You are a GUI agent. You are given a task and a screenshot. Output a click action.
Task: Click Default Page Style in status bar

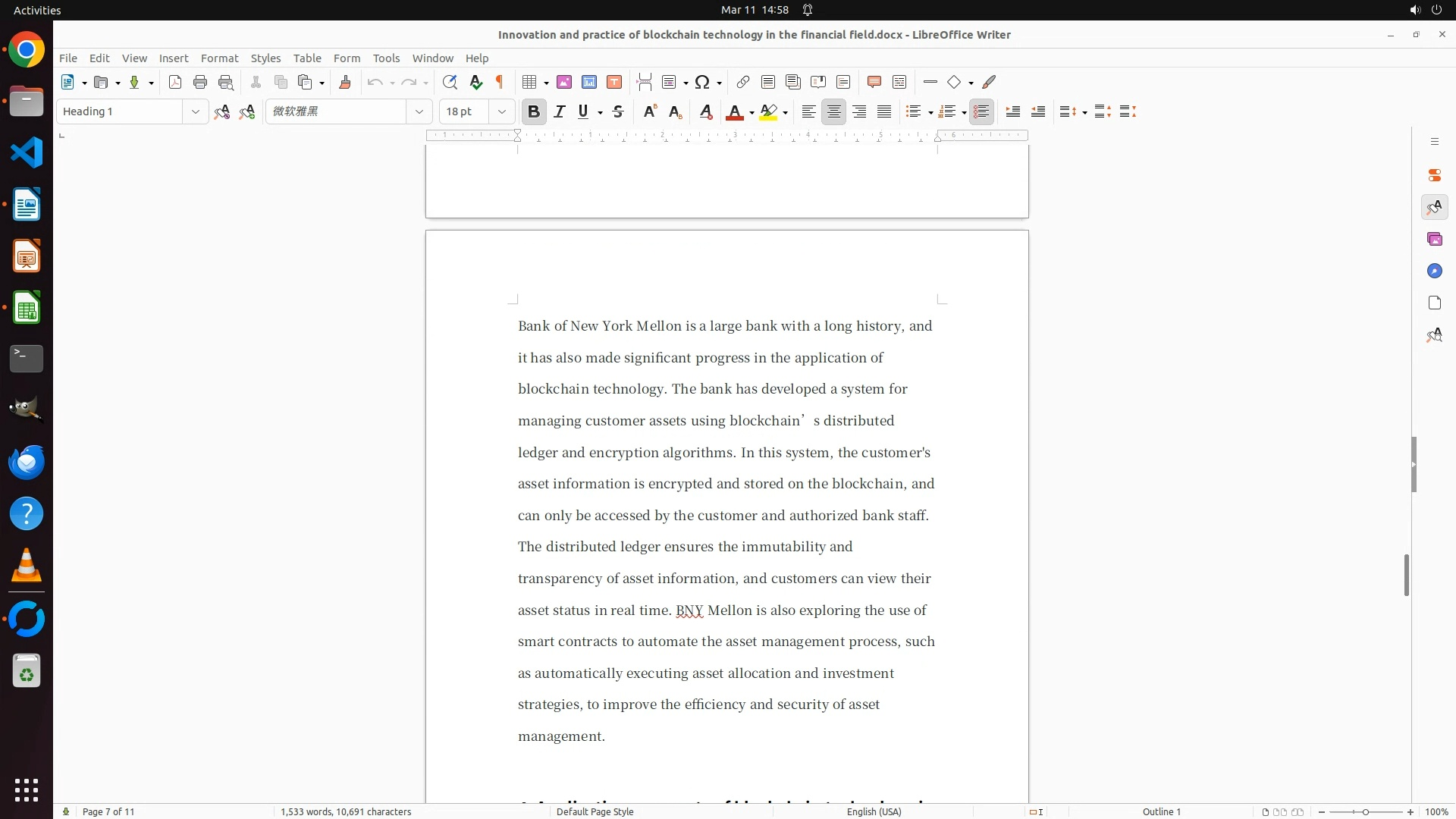[x=595, y=811]
